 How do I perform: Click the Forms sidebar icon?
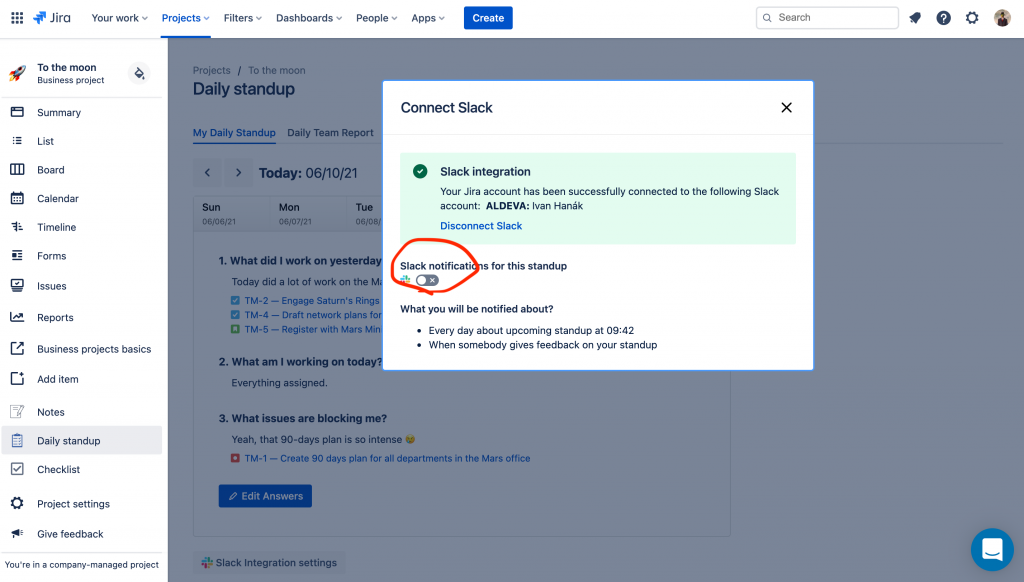coord(18,256)
